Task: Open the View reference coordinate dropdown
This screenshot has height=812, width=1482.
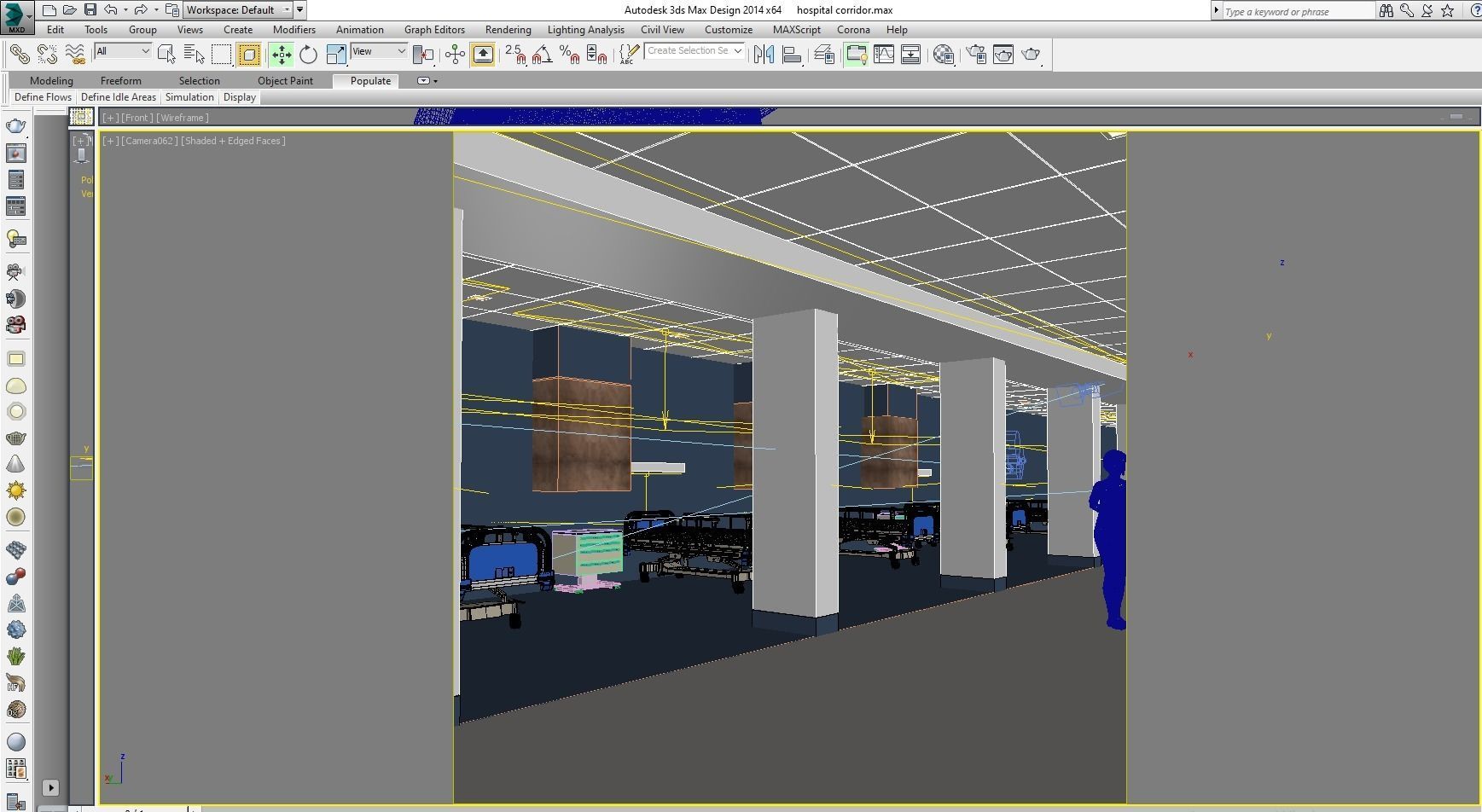Action: [379, 51]
